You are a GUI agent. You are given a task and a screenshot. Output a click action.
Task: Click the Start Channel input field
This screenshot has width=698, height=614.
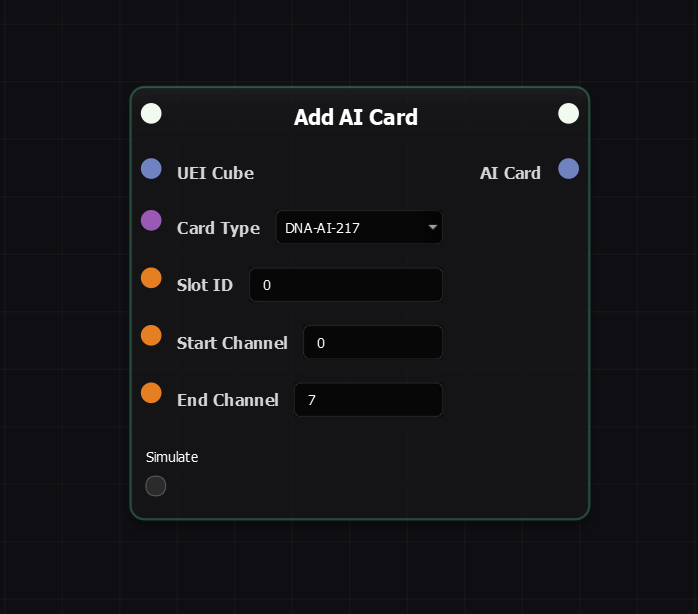tap(372, 343)
